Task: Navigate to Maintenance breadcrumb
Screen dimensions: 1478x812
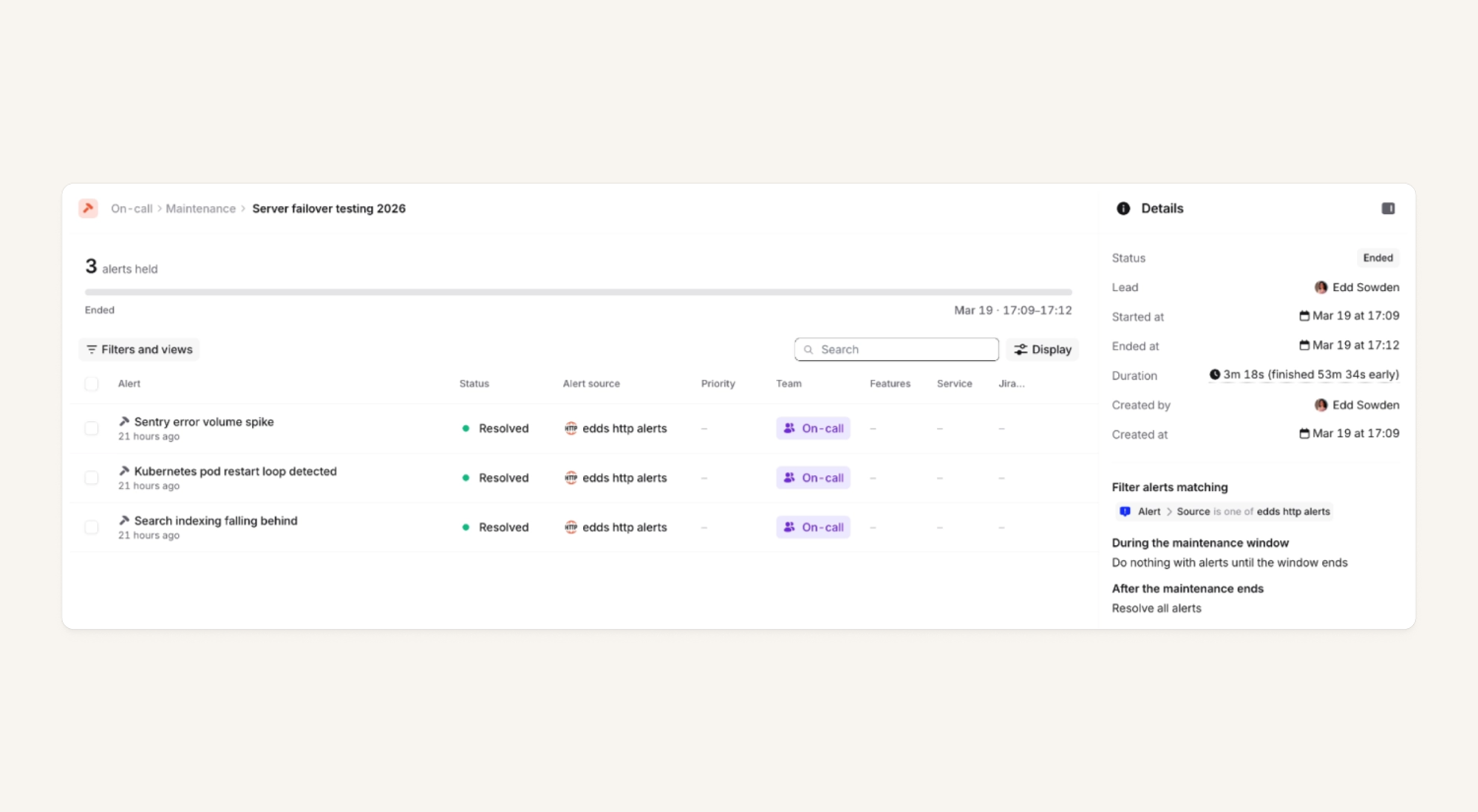Action: (x=200, y=208)
